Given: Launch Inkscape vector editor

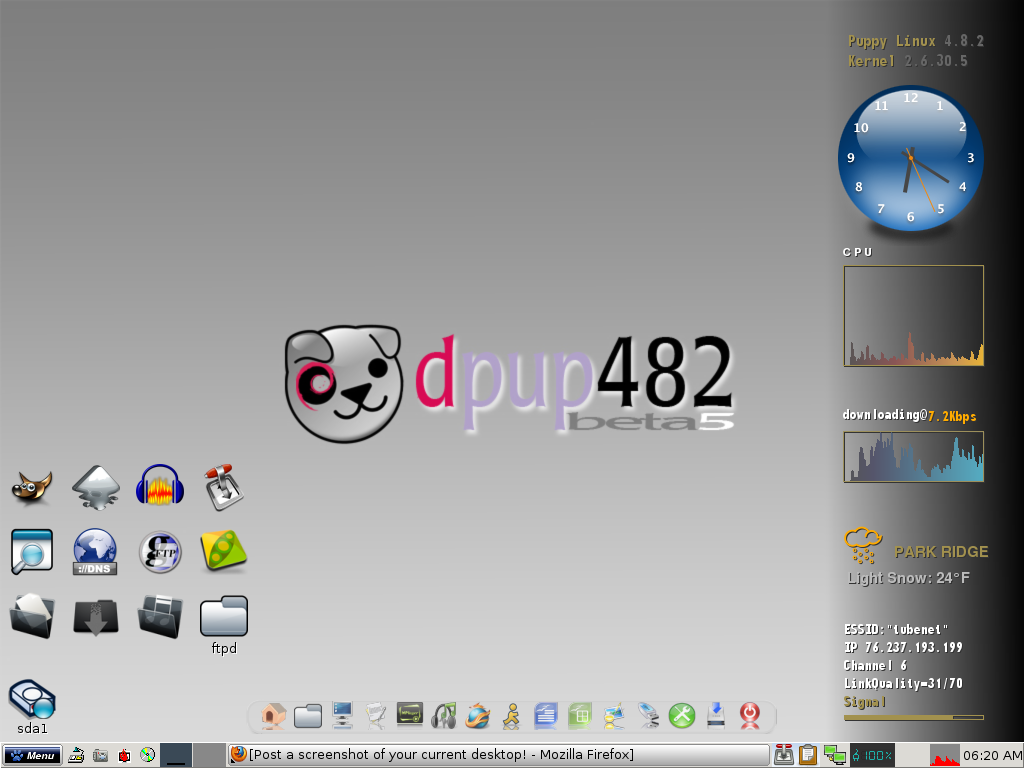Looking at the screenshot, I should [x=95, y=487].
